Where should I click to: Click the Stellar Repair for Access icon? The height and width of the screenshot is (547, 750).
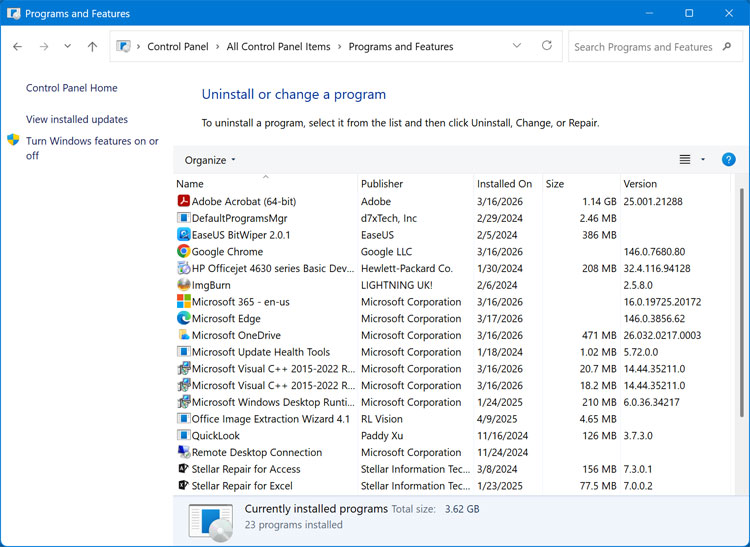(184, 469)
